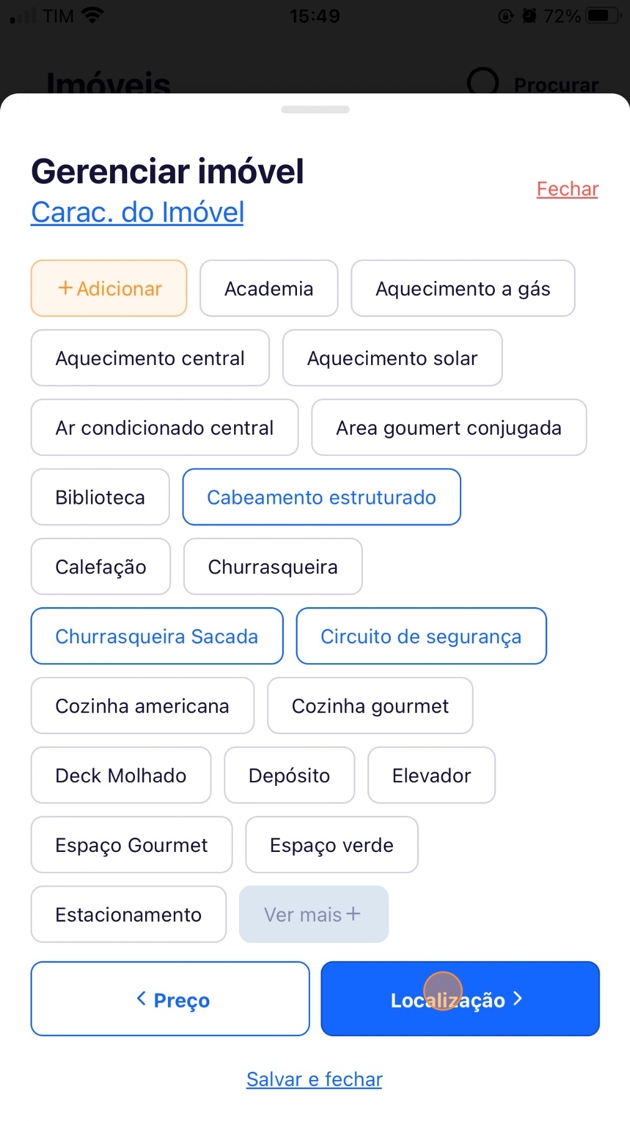Tap the Salvar e fechar link
This screenshot has width=630, height=1121.
pyautogui.click(x=314, y=1079)
